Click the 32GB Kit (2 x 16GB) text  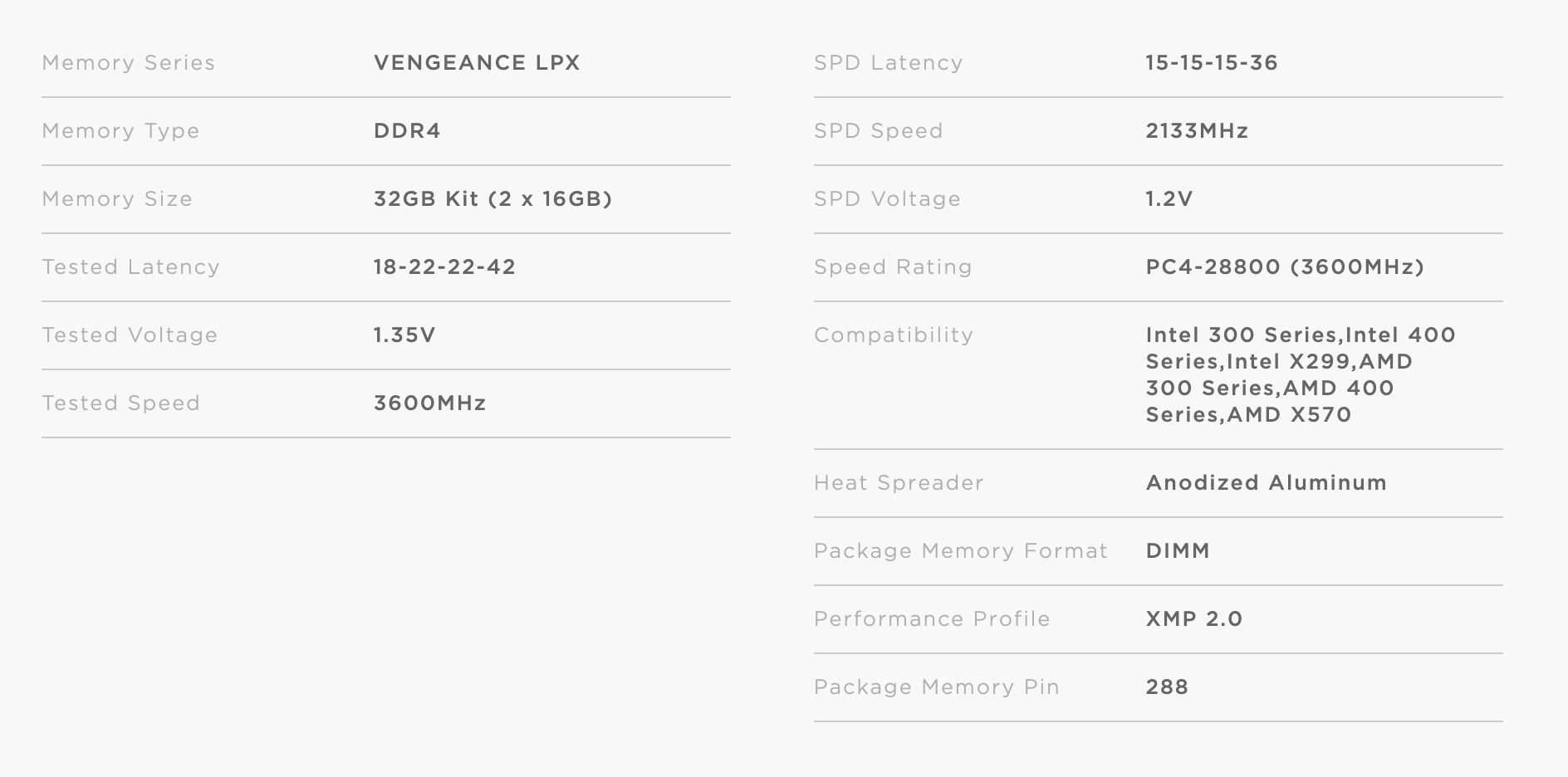point(492,199)
